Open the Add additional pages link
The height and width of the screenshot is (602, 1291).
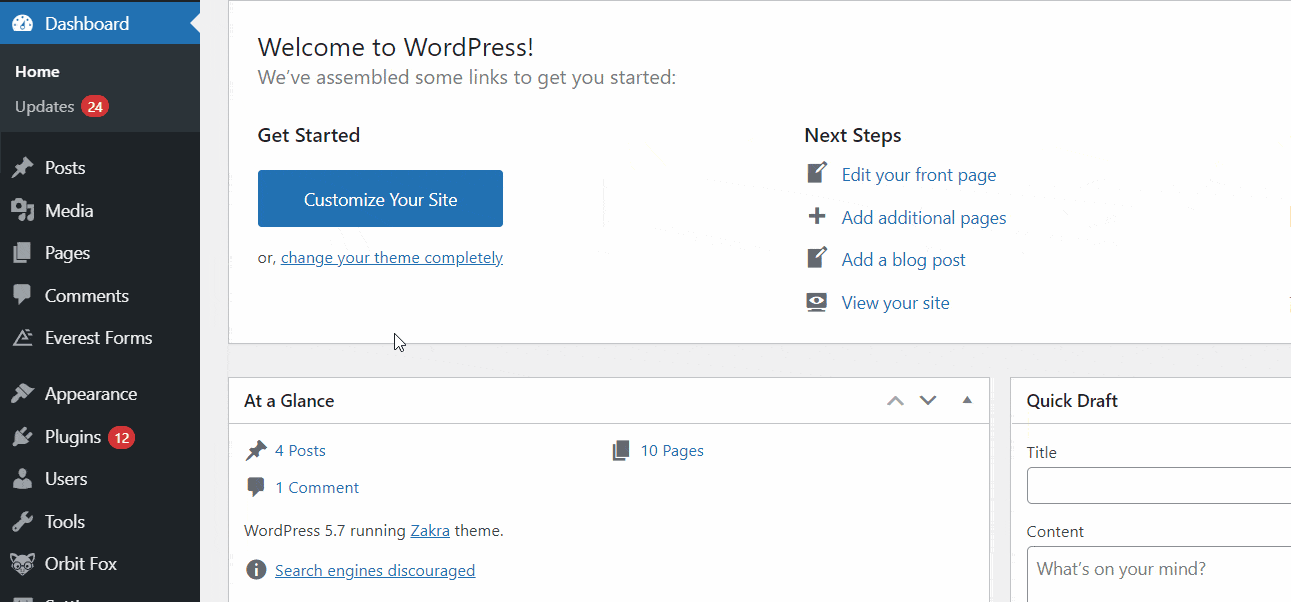924,217
